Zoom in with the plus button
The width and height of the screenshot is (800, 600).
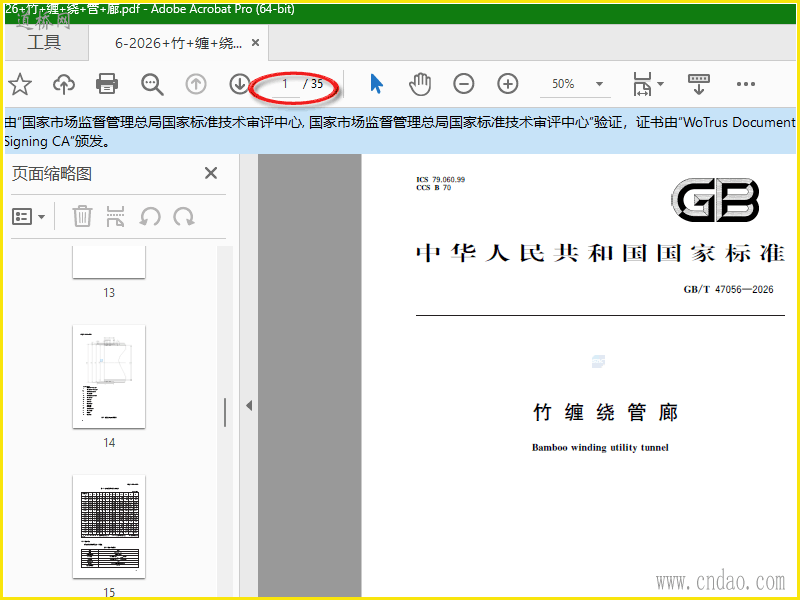tap(508, 84)
